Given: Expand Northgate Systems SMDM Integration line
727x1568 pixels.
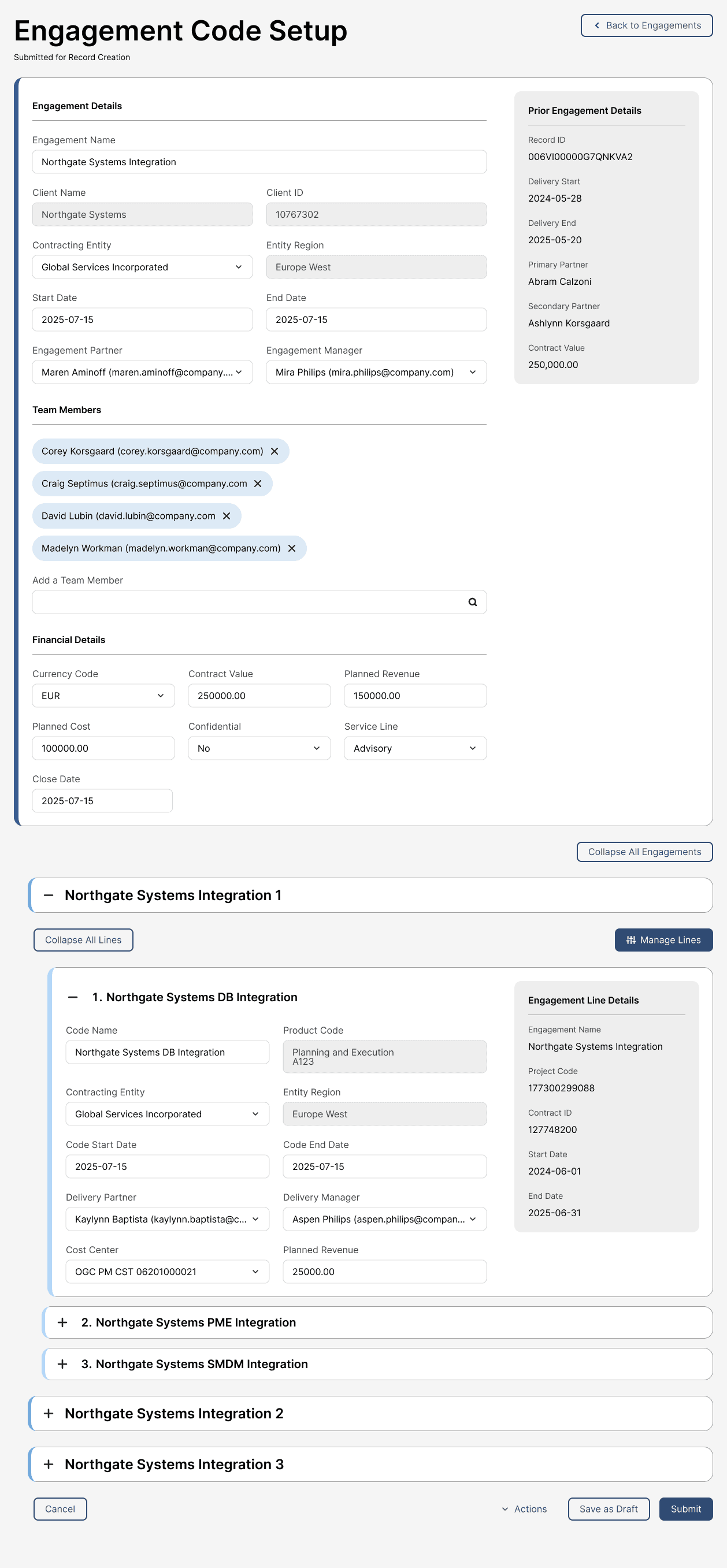Looking at the screenshot, I should coord(62,1364).
